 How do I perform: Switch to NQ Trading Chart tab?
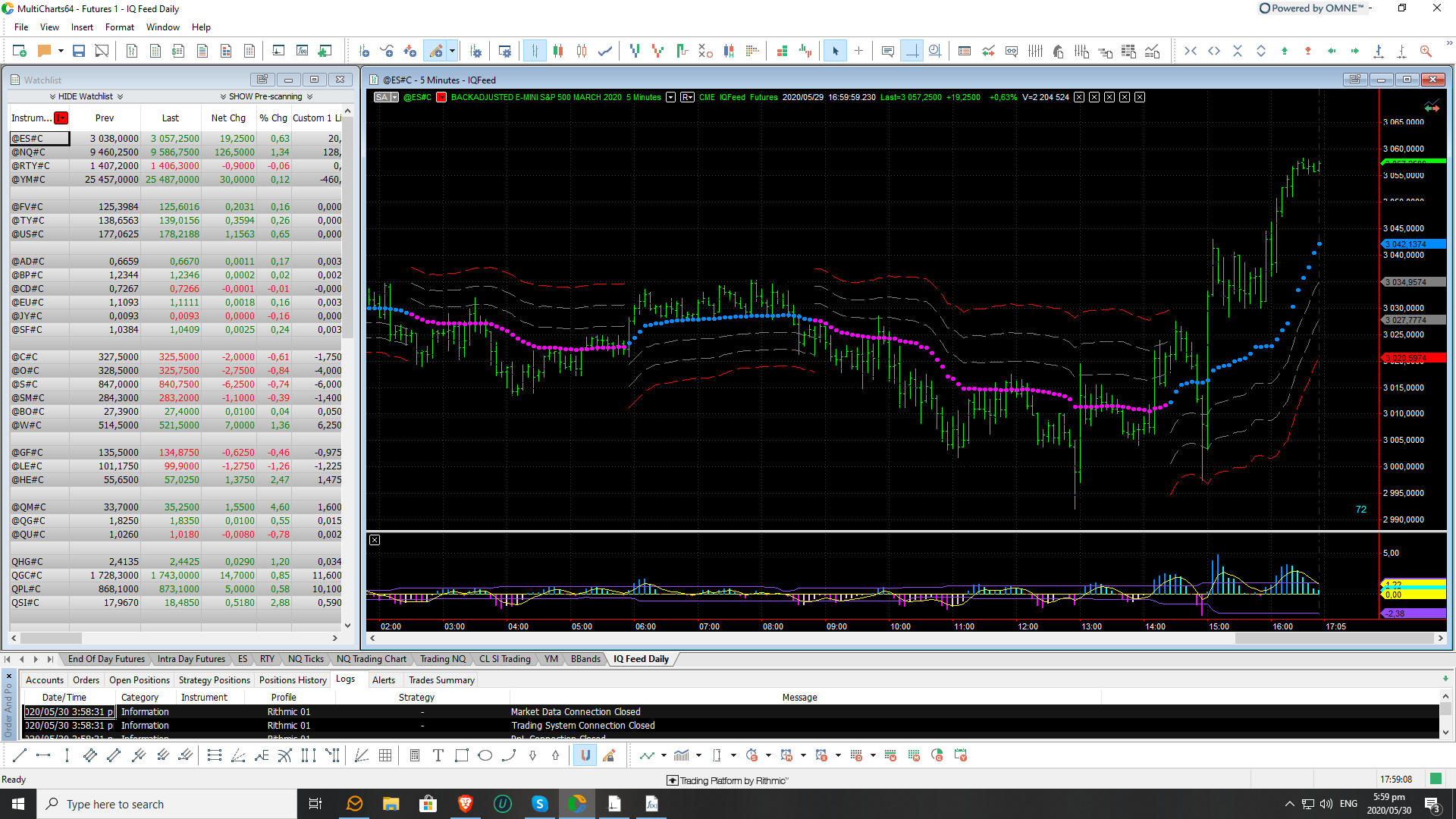point(372,659)
